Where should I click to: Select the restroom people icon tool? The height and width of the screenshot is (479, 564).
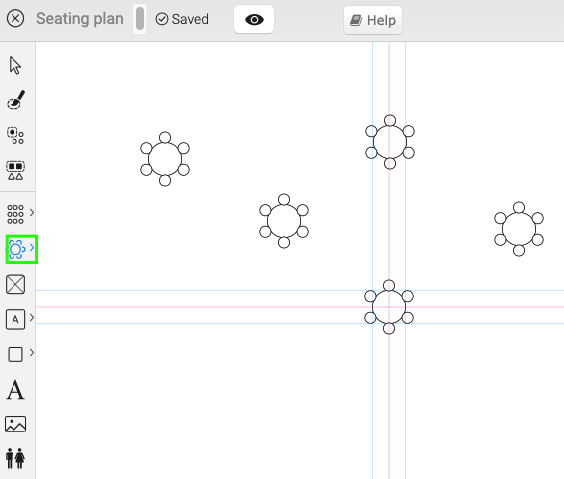15,458
